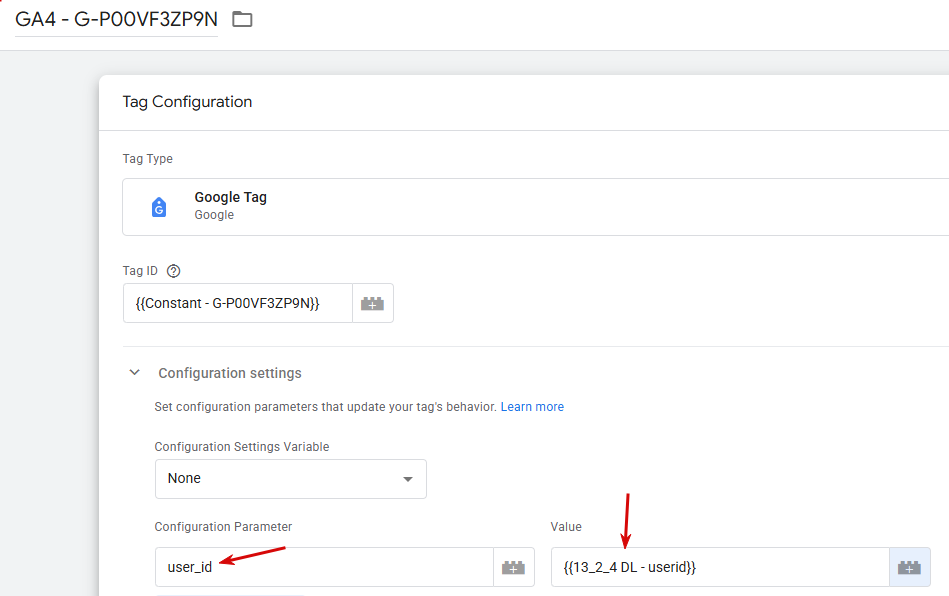Image resolution: width=949 pixels, height=596 pixels.
Task: Click the Configuration Settings Variable label
Action: (241, 447)
